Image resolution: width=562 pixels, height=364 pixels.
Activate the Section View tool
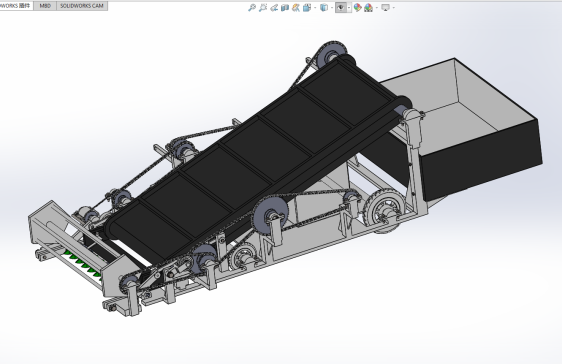click(x=285, y=8)
